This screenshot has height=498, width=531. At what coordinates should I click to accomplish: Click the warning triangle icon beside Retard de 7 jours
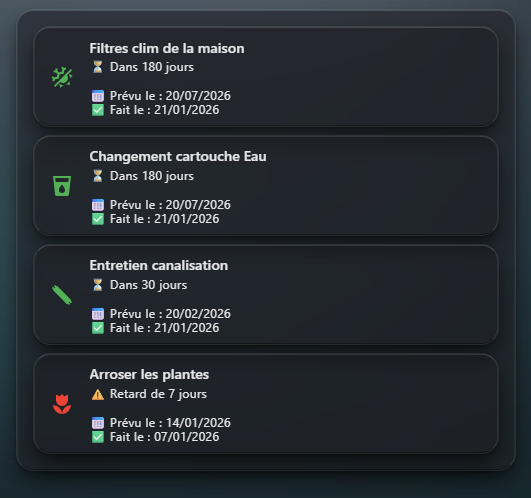tap(98, 394)
